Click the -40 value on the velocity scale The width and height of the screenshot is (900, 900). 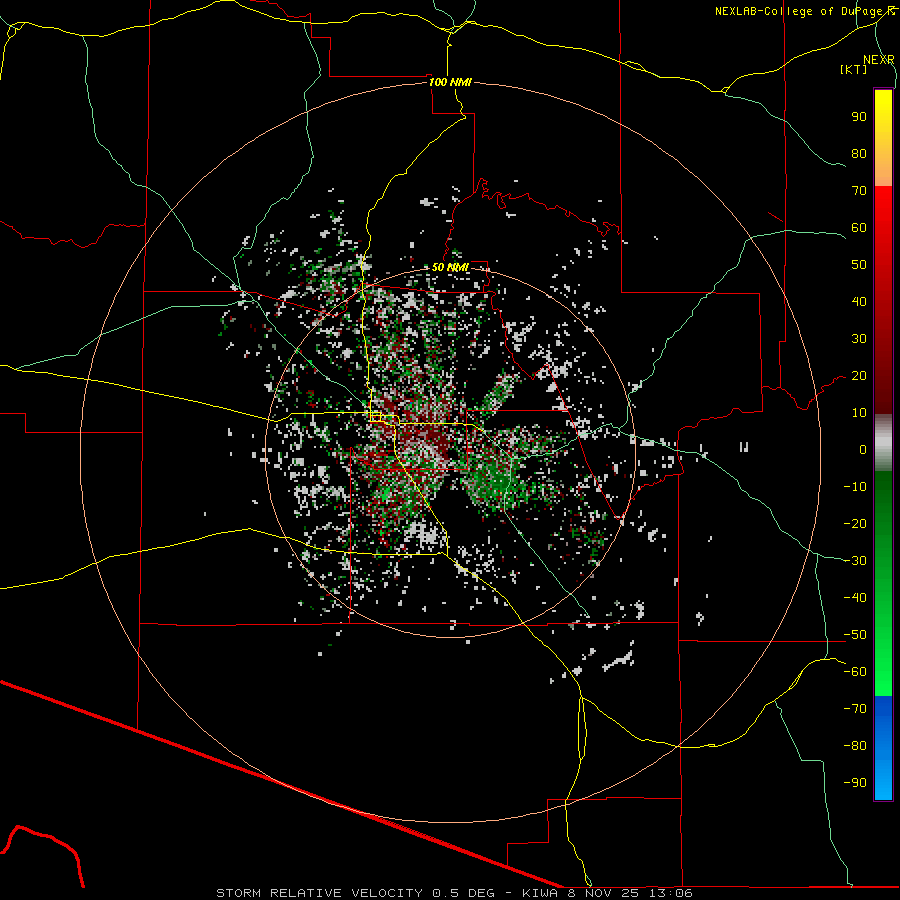[x=855, y=598]
